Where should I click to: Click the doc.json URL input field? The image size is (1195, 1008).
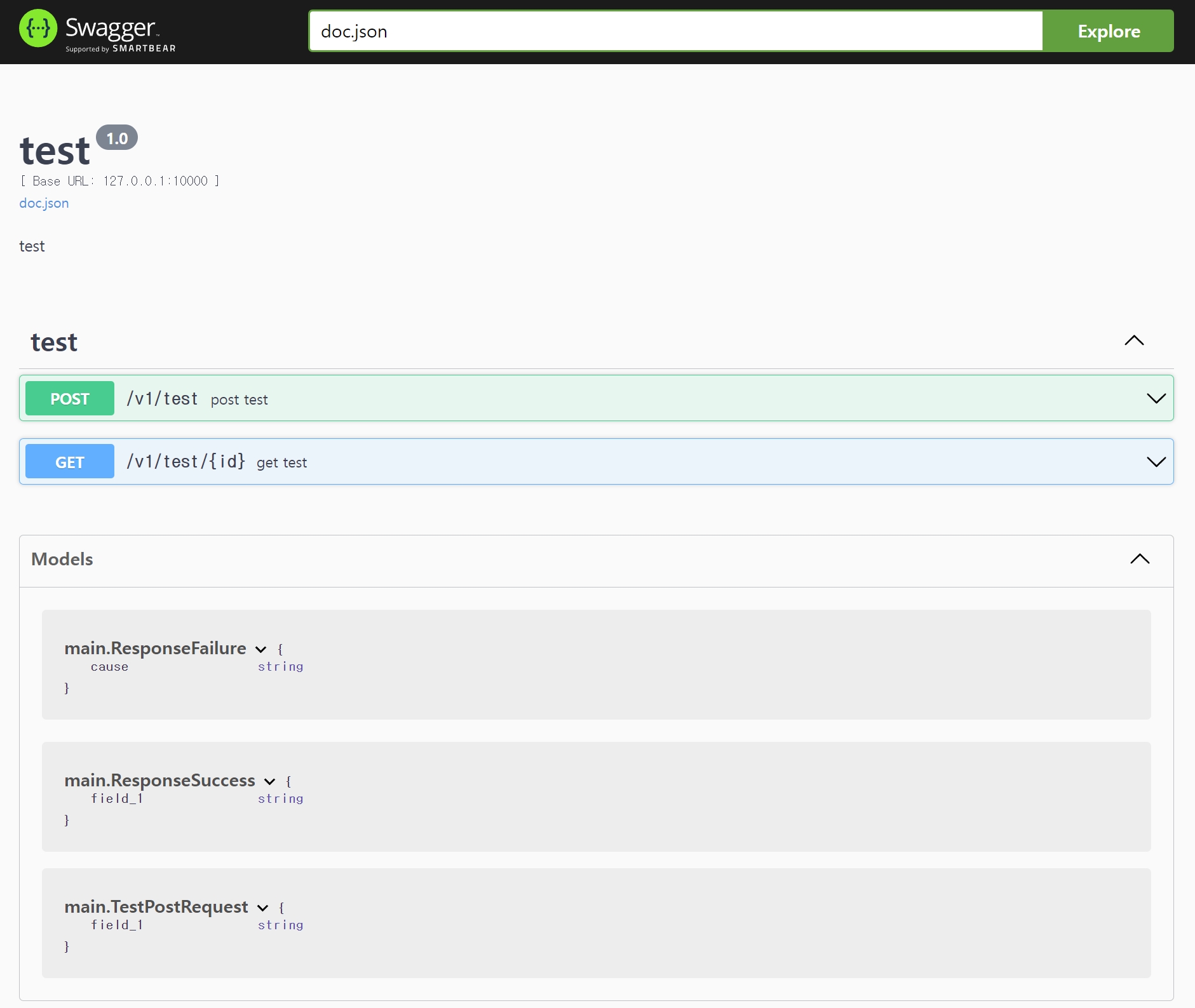[x=675, y=31]
